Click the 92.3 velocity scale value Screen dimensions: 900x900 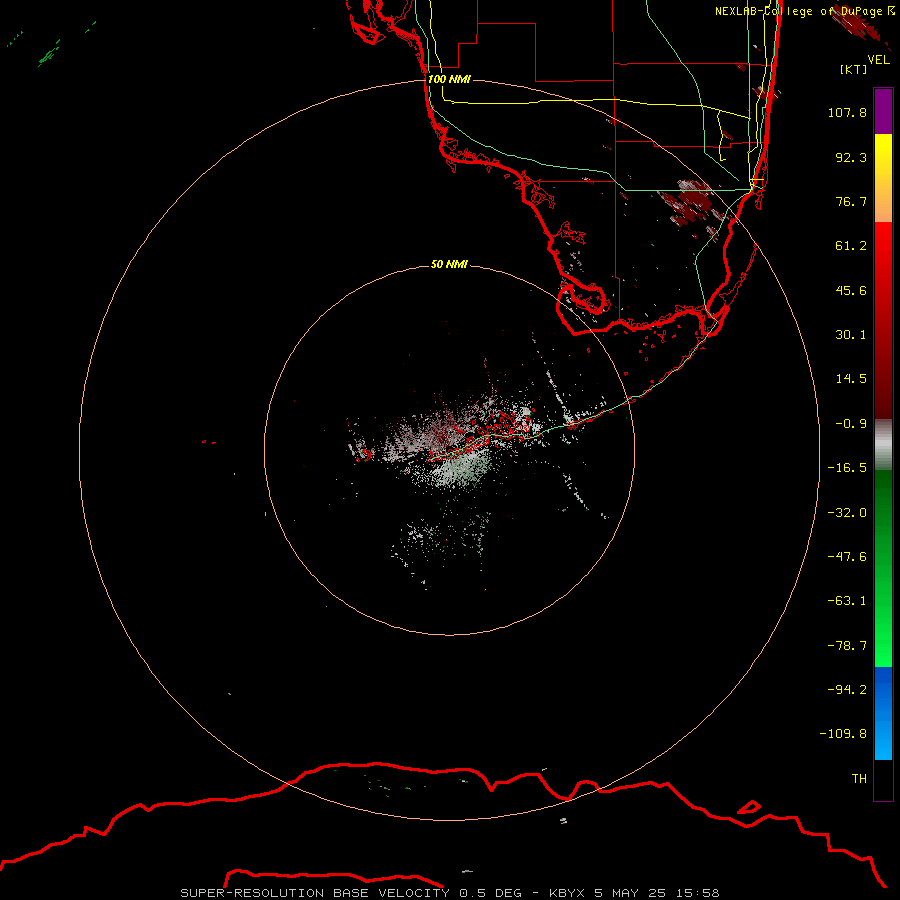click(x=851, y=157)
